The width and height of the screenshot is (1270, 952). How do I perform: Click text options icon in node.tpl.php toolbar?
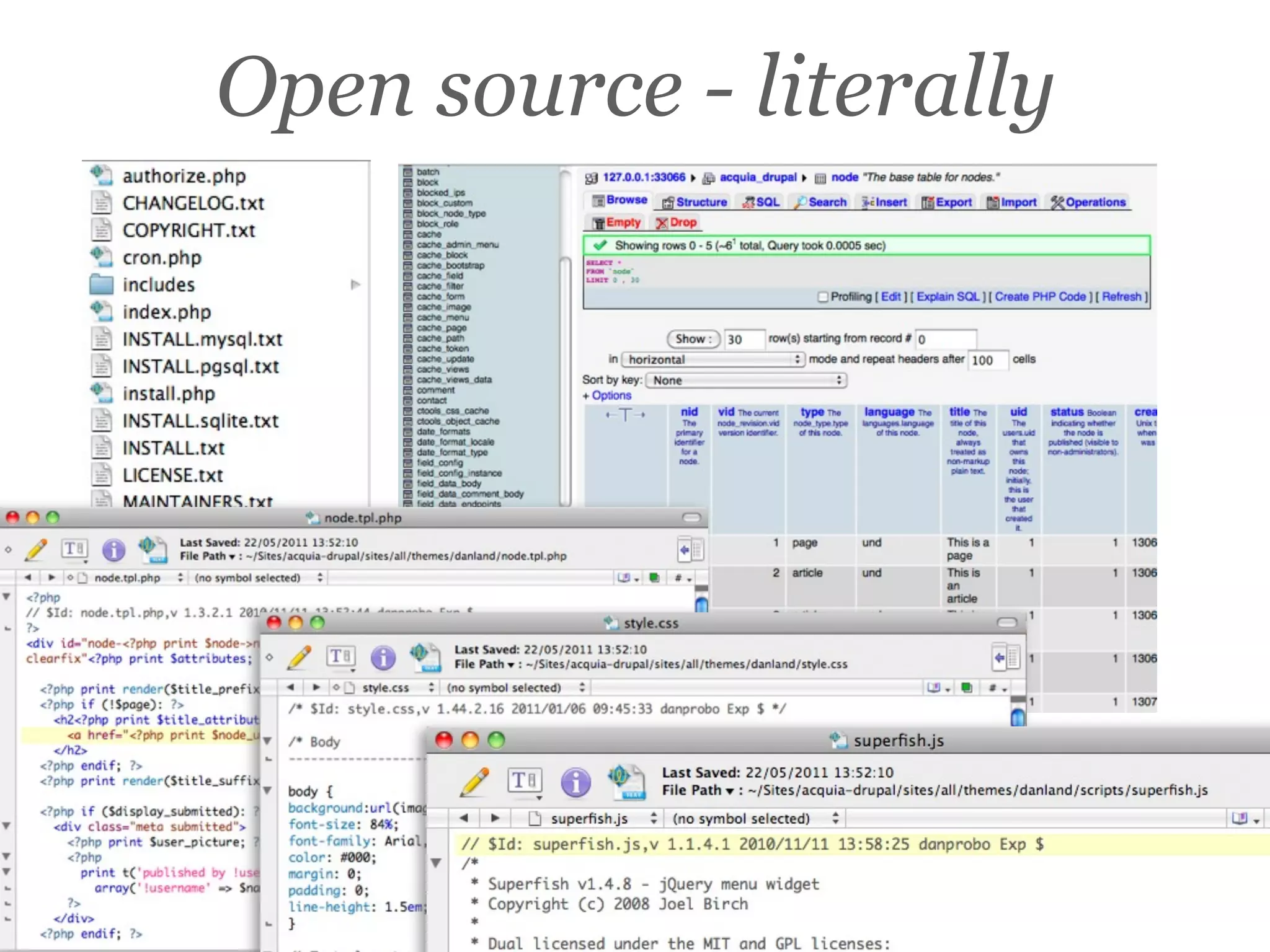click(x=74, y=549)
